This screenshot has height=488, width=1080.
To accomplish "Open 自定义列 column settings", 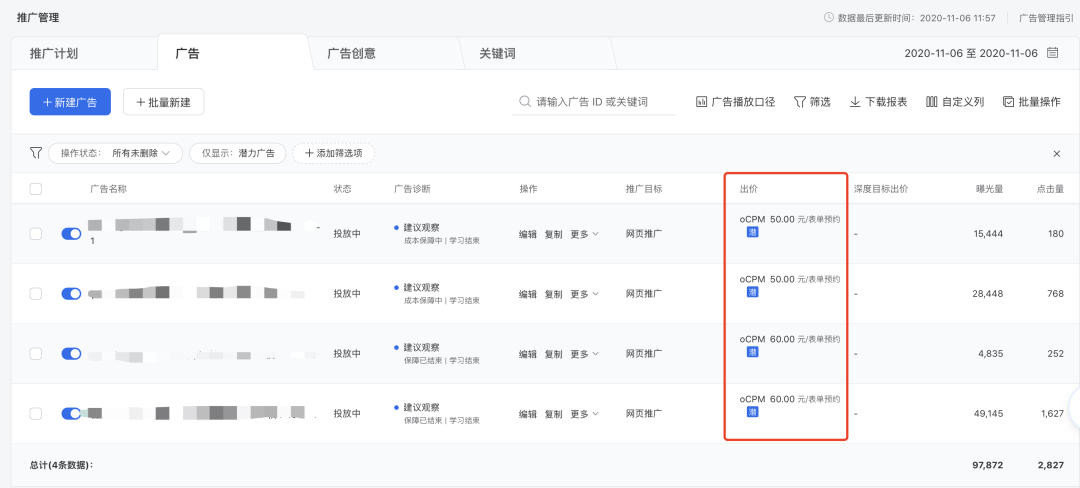I will pyautogui.click(x=955, y=102).
